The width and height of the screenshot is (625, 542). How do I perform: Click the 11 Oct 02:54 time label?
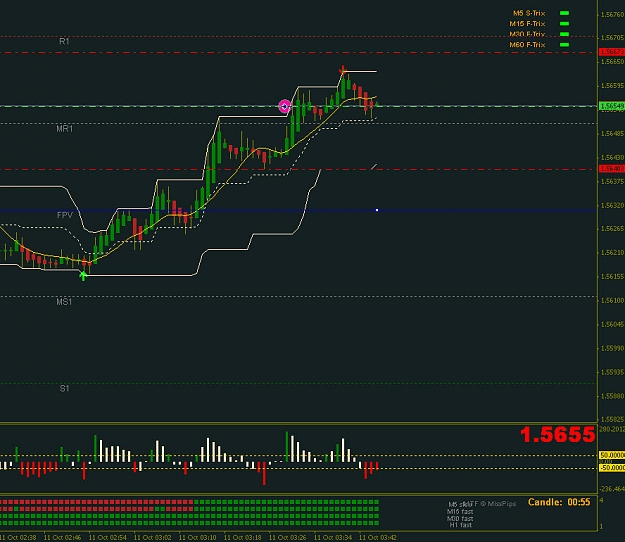point(108,538)
